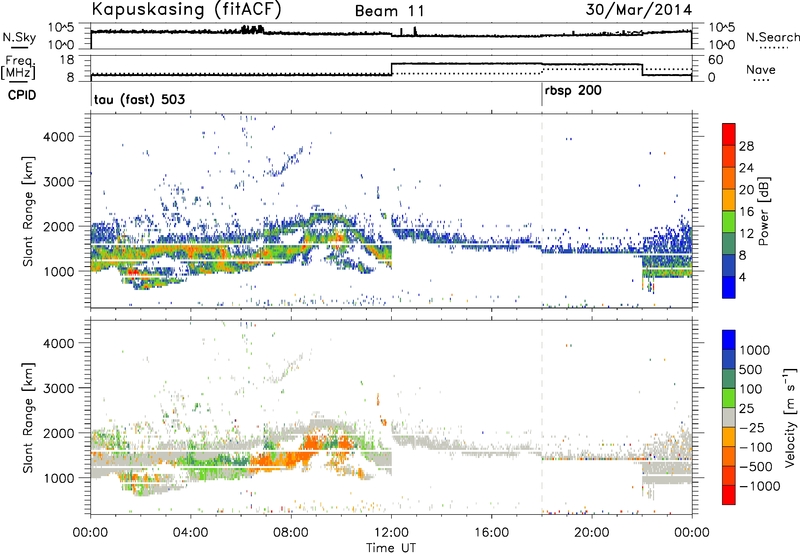The width and height of the screenshot is (800, 554).
Task: Click the red segment of Power colorbar
Action: 729,134
